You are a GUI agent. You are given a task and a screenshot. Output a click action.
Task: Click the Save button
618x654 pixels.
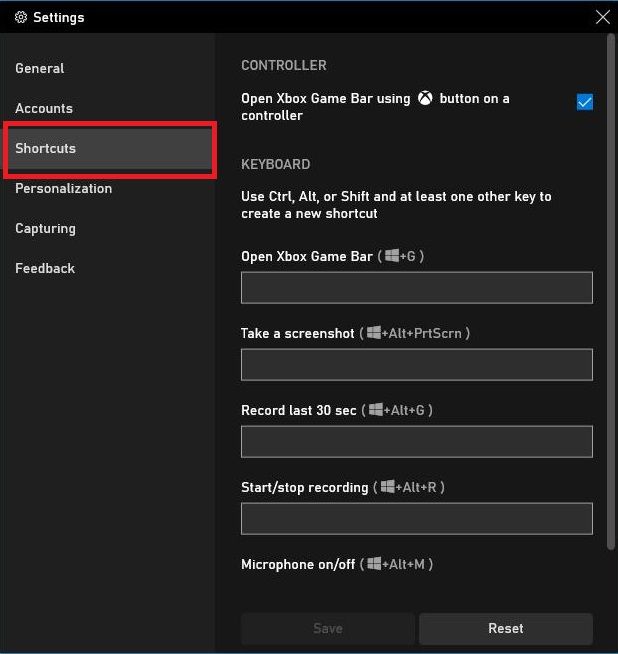[x=327, y=628]
